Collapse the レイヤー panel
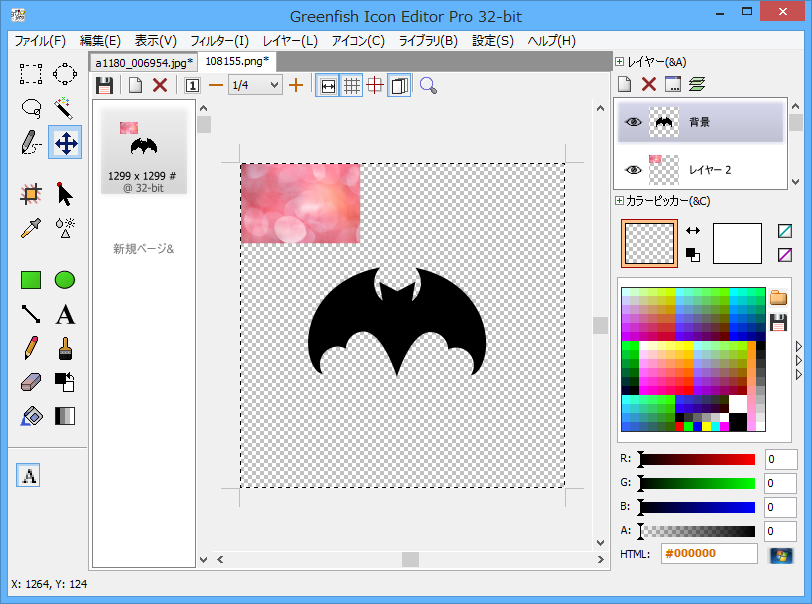 (x=620, y=62)
